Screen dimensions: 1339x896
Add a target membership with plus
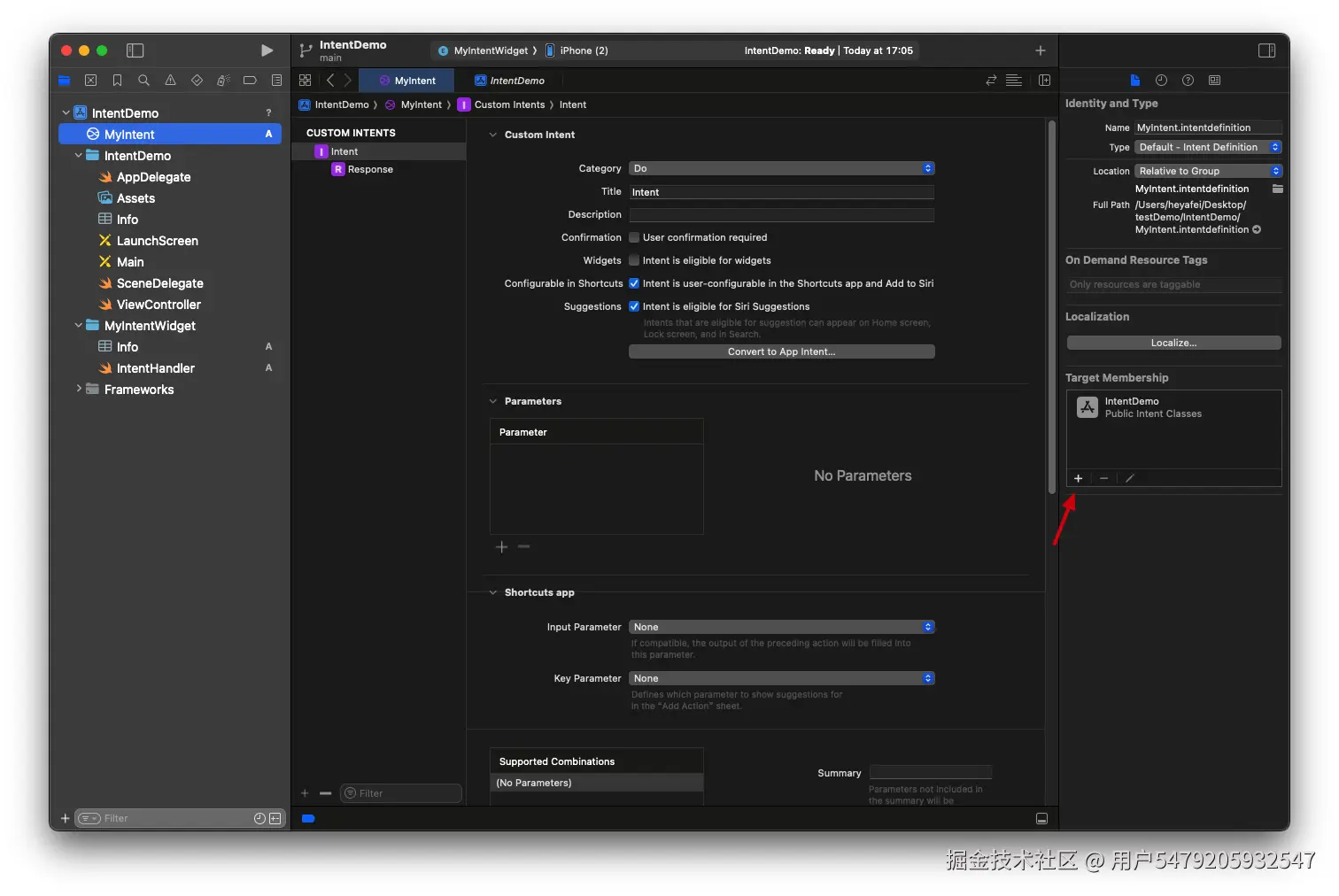pos(1078,478)
